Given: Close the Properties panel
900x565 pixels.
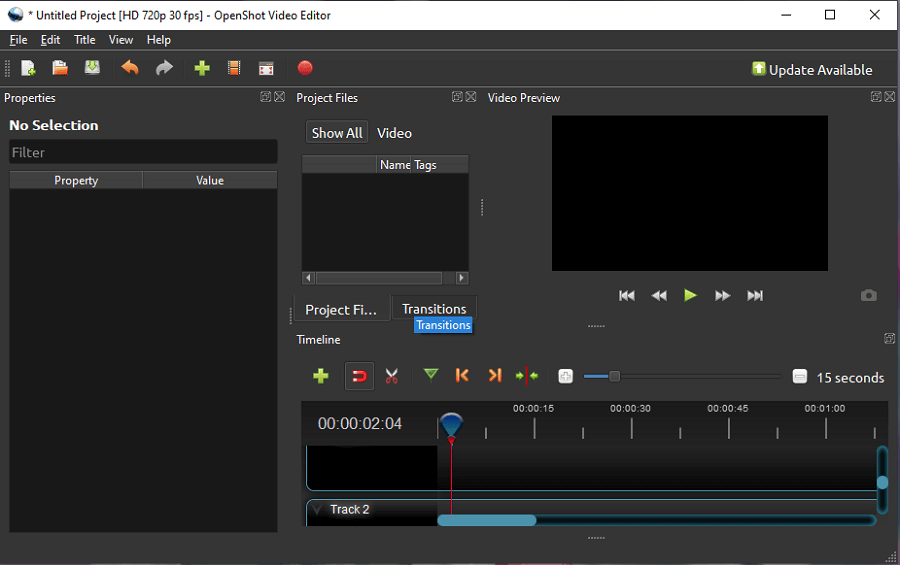Looking at the screenshot, I should (280, 96).
